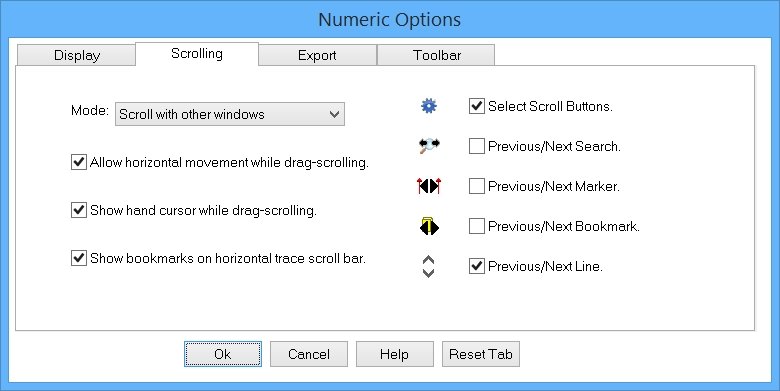
Task: Toggle Show bookmarks on horizontal trace scroll bar
Action: click(79, 258)
